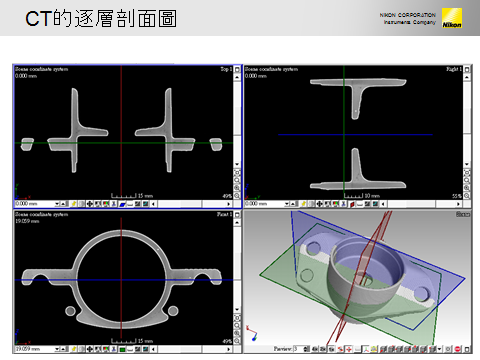The width and height of the screenshot is (480, 360).
Task: Click right arrow of Right view horizontal scrollbar
Action: (459, 204)
